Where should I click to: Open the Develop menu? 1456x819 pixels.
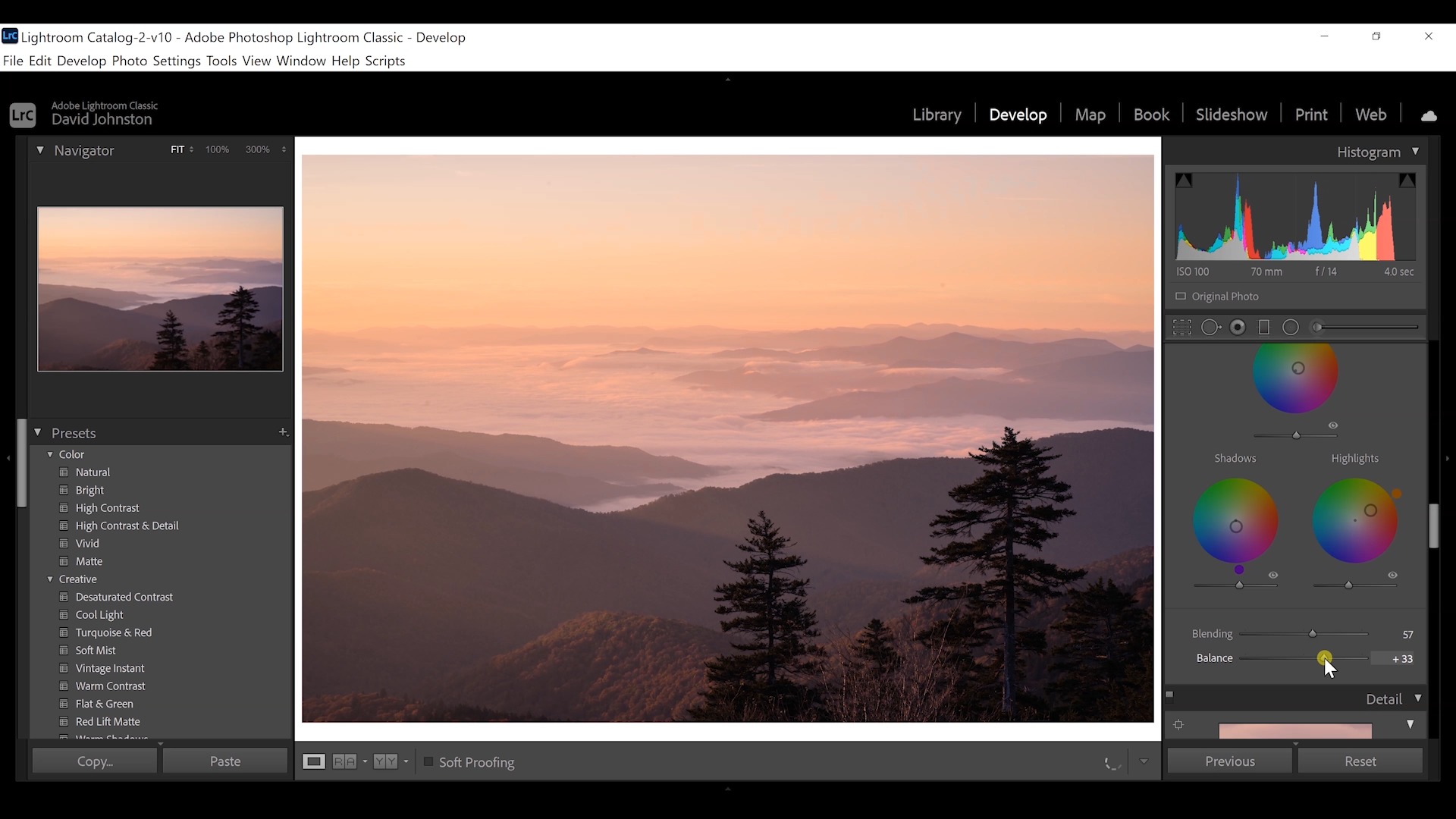coord(82,61)
